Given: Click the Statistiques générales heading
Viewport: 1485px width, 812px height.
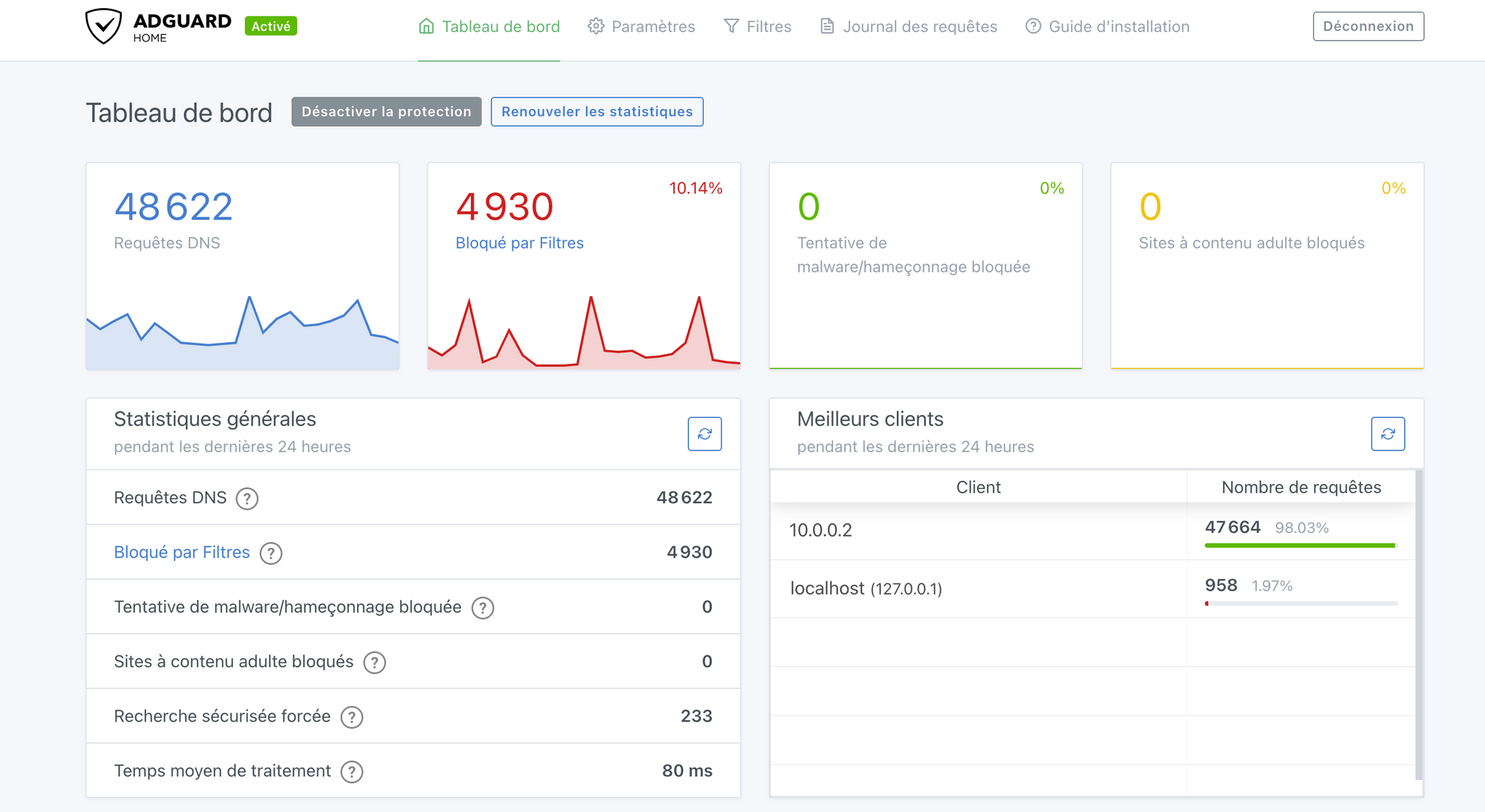Looking at the screenshot, I should 215,419.
